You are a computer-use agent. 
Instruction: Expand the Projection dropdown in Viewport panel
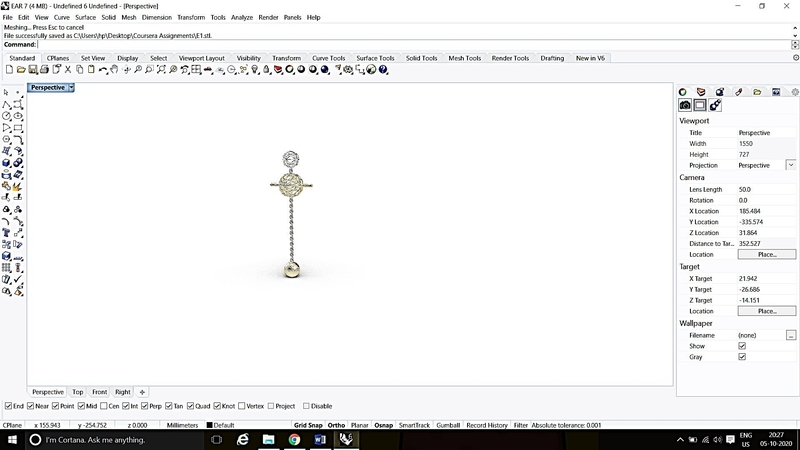[x=790, y=165]
